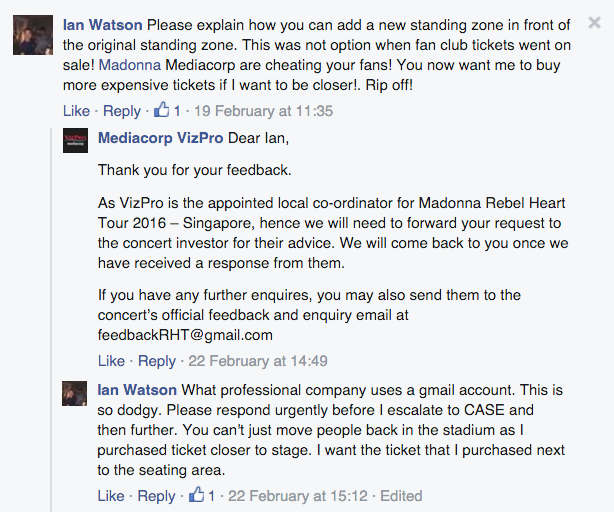Like the Mediacorp VizPro reply
Viewport: 614px width, 512px height.
(x=111, y=361)
